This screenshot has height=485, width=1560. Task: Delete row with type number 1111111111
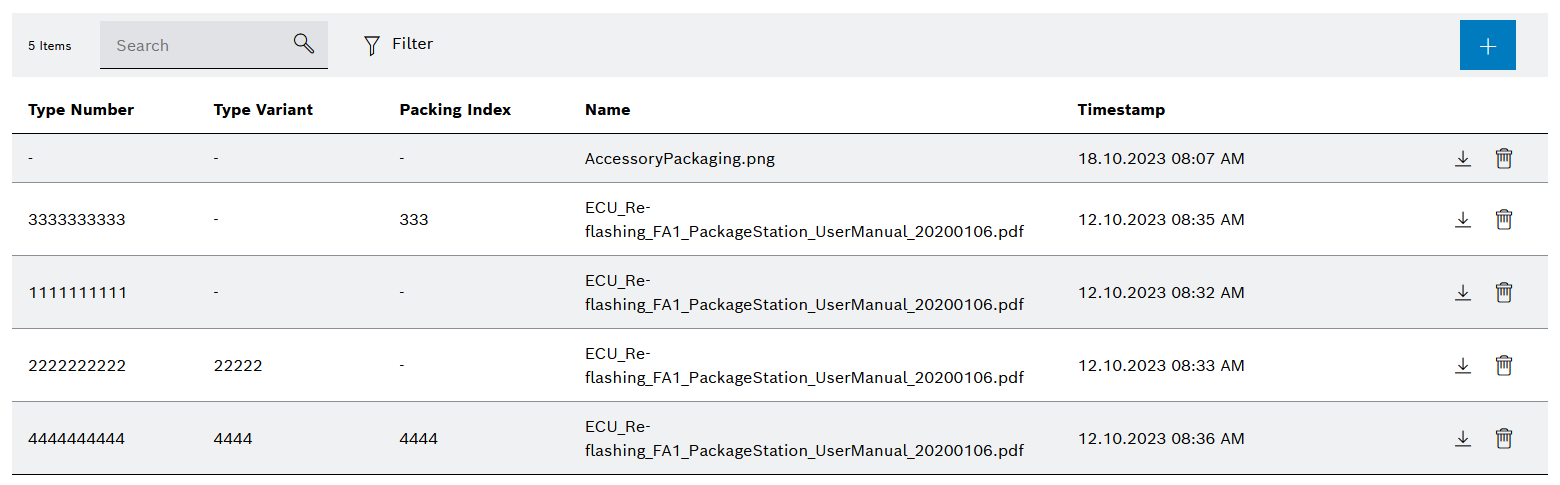coord(1503,292)
